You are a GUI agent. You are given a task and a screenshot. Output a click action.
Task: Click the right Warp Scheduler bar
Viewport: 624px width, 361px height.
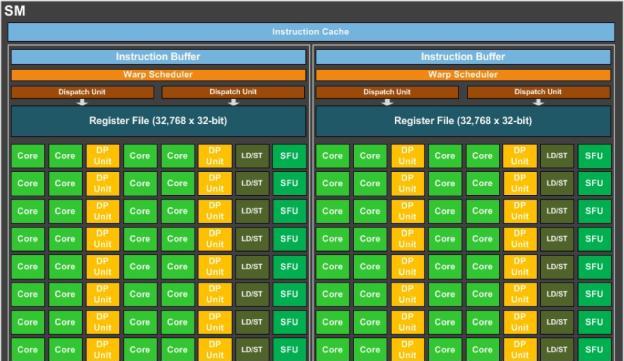463,74
